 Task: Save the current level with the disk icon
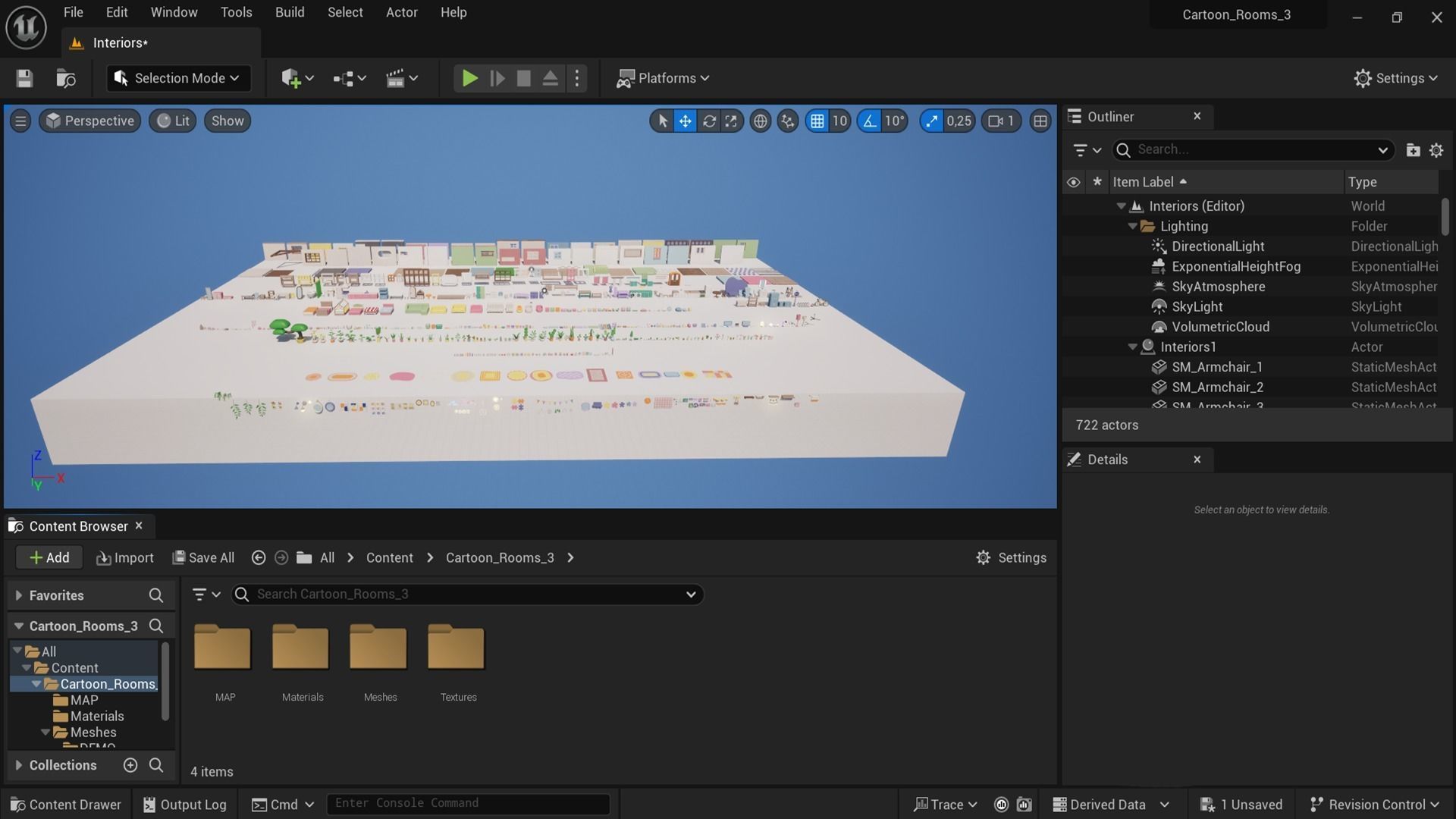(x=24, y=78)
